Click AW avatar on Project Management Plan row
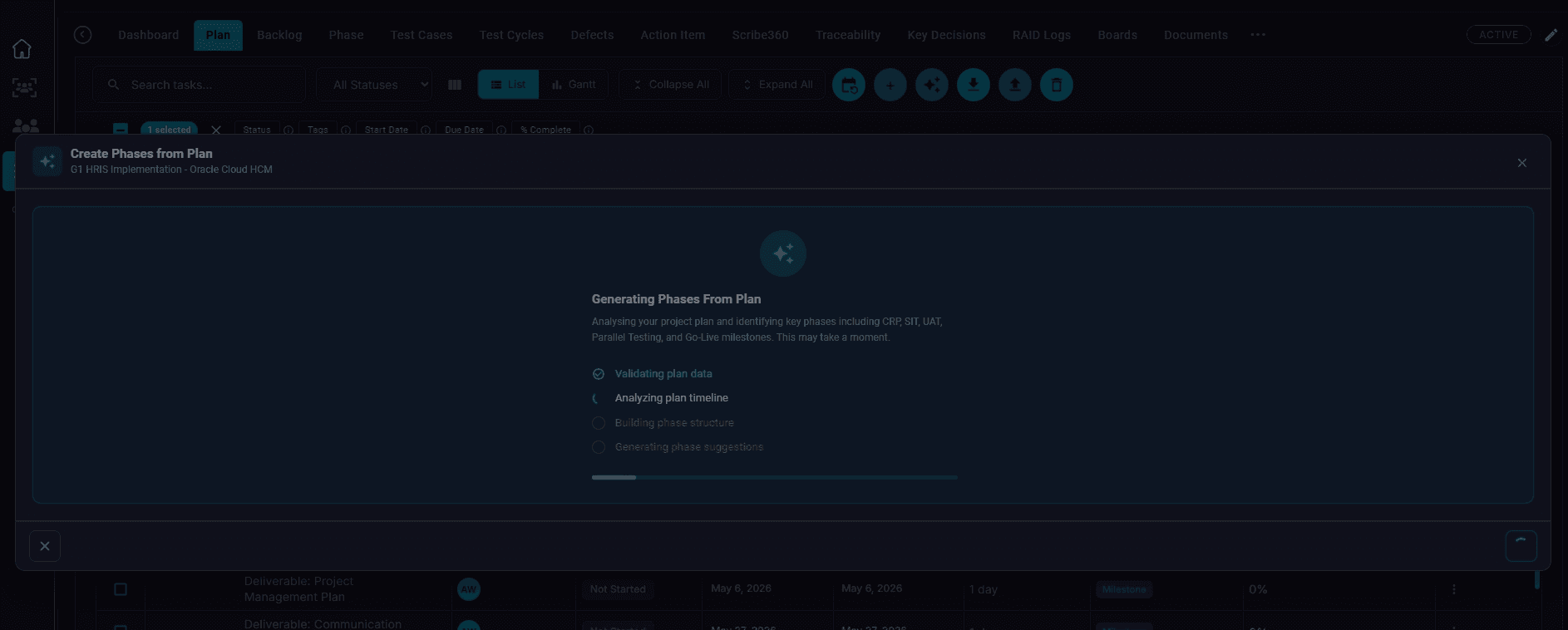 click(469, 589)
